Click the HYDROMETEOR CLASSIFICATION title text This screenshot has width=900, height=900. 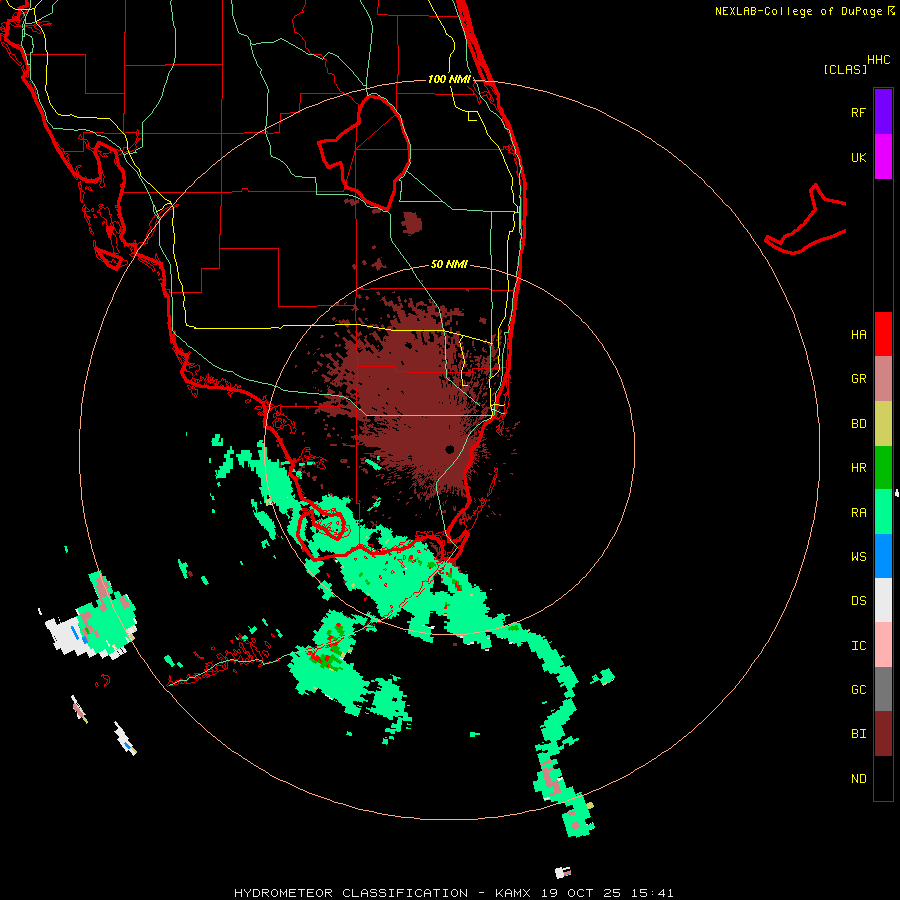[351, 893]
